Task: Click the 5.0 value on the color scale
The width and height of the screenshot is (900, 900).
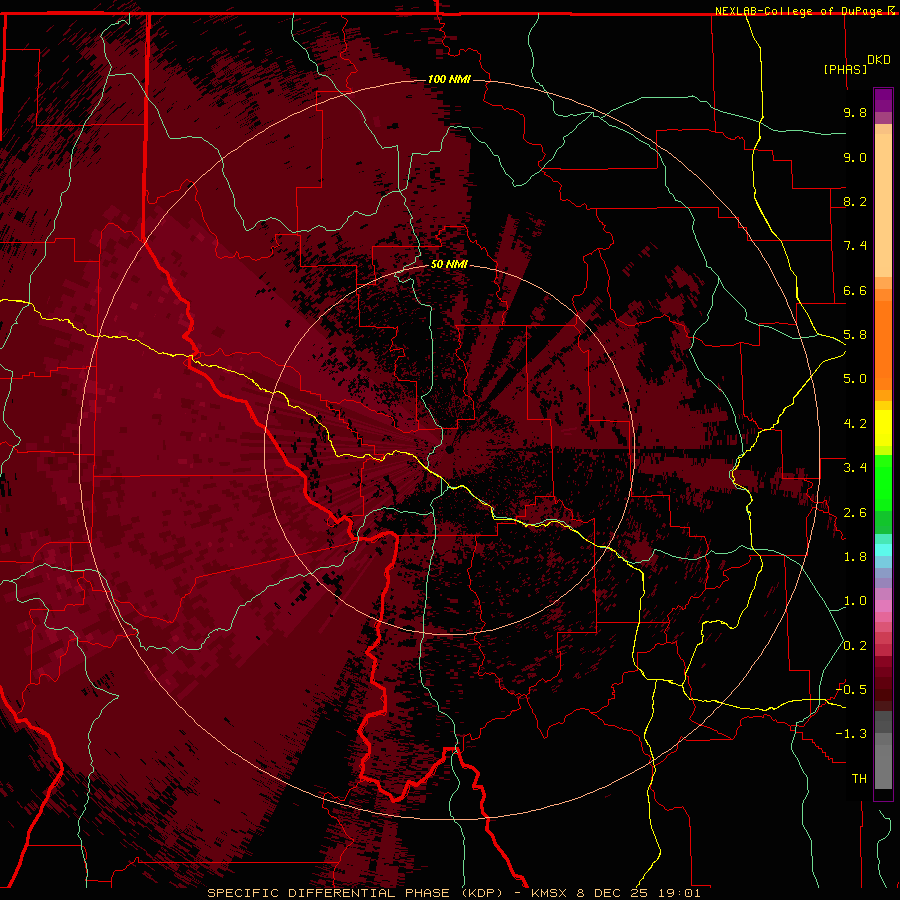Action: pos(855,379)
